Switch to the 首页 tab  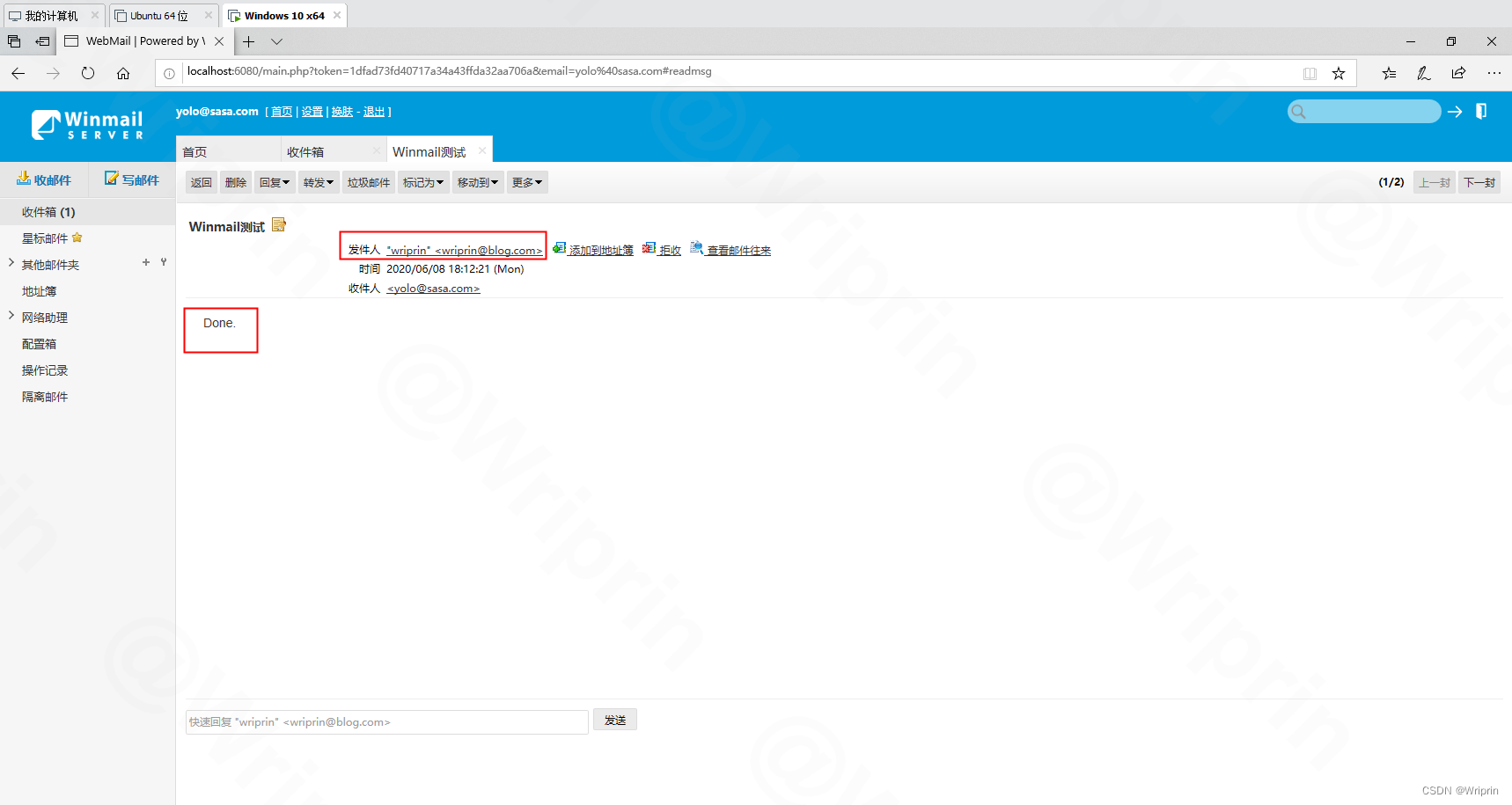(195, 150)
